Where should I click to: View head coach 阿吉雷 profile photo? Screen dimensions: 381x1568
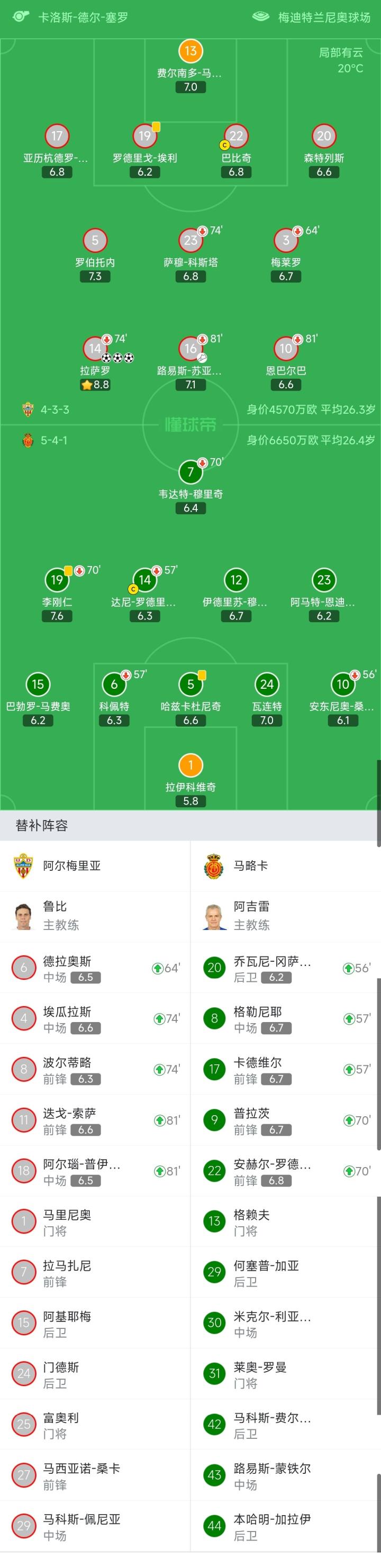pos(214,916)
